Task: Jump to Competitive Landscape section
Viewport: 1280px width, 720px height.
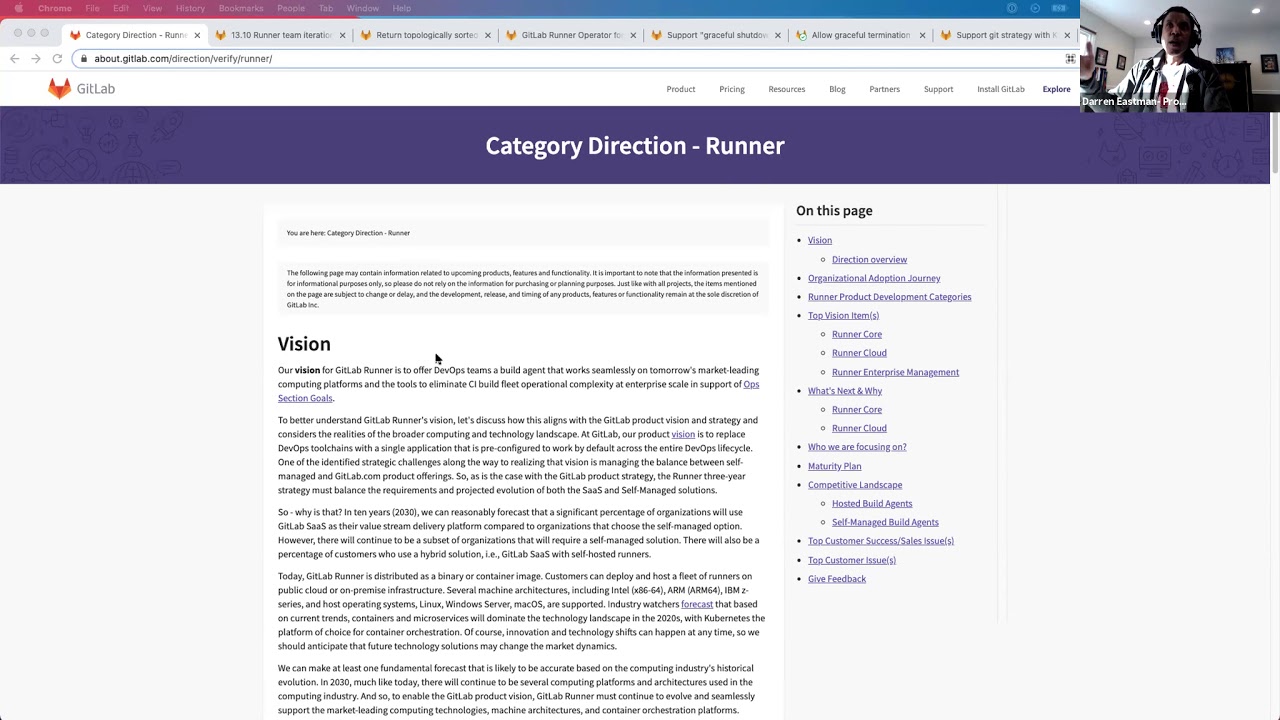Action: coord(855,485)
